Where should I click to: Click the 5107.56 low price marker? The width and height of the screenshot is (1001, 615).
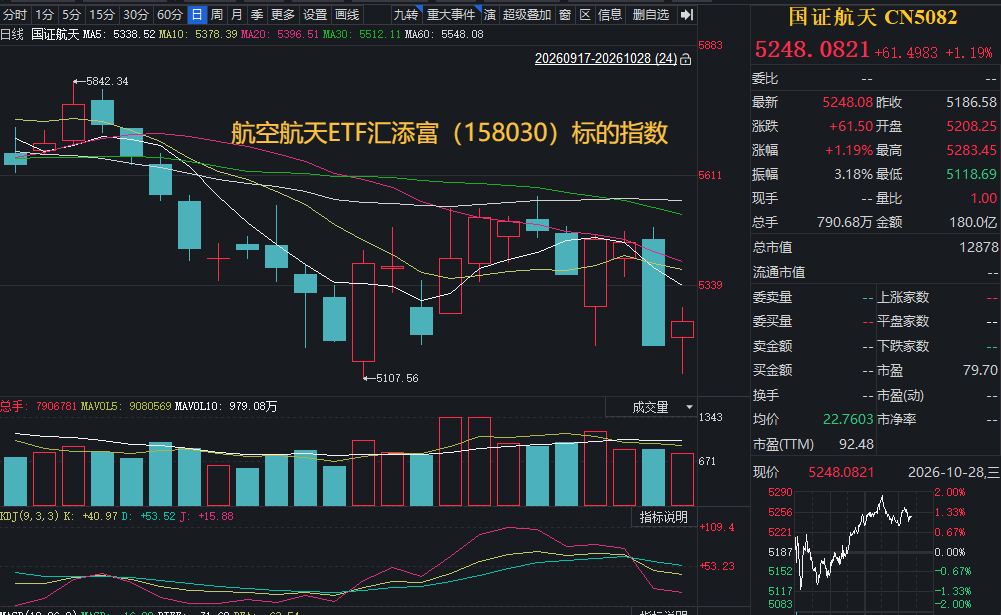coord(391,379)
